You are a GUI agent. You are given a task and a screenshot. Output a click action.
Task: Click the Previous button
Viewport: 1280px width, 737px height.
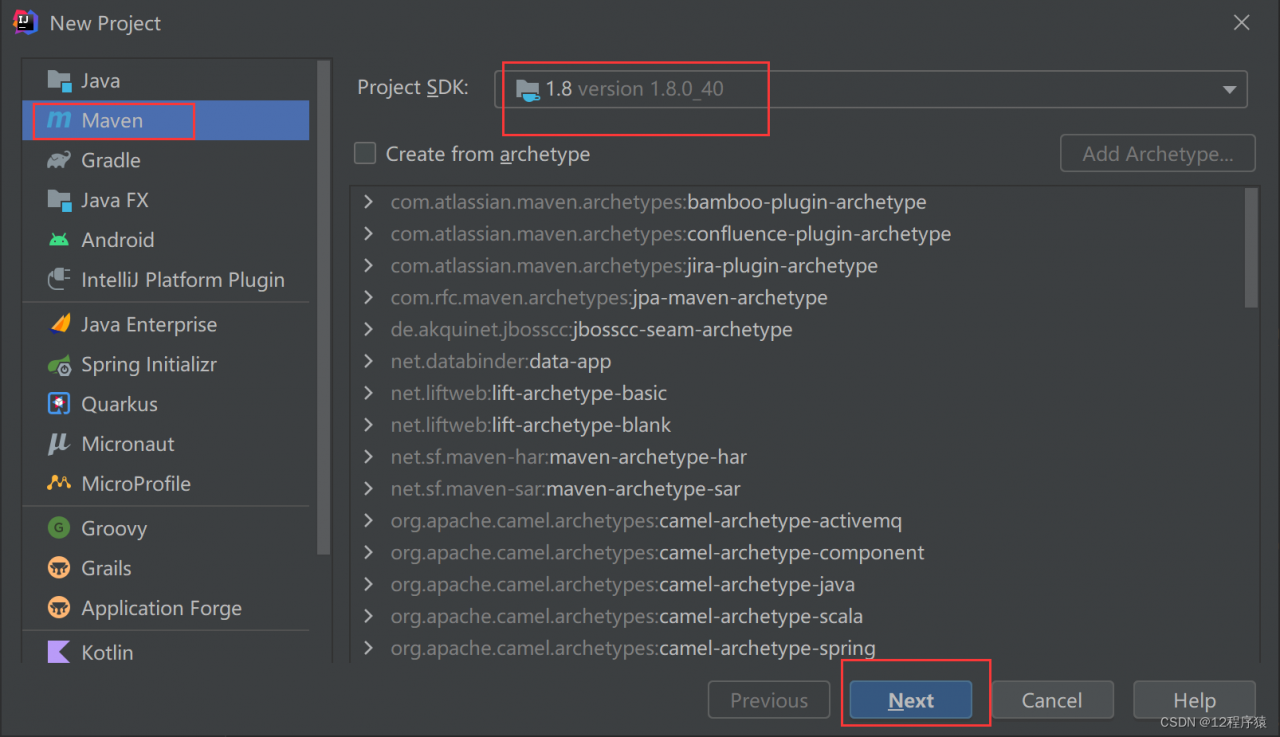769,701
